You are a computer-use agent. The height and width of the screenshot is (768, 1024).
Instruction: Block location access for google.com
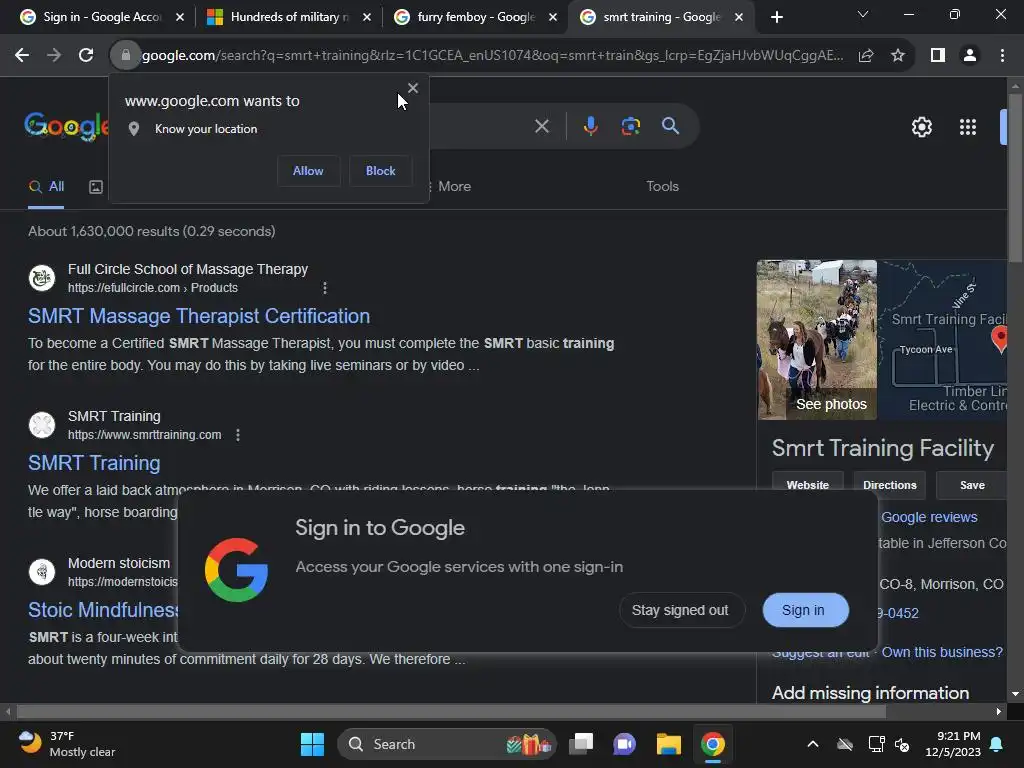tap(381, 170)
